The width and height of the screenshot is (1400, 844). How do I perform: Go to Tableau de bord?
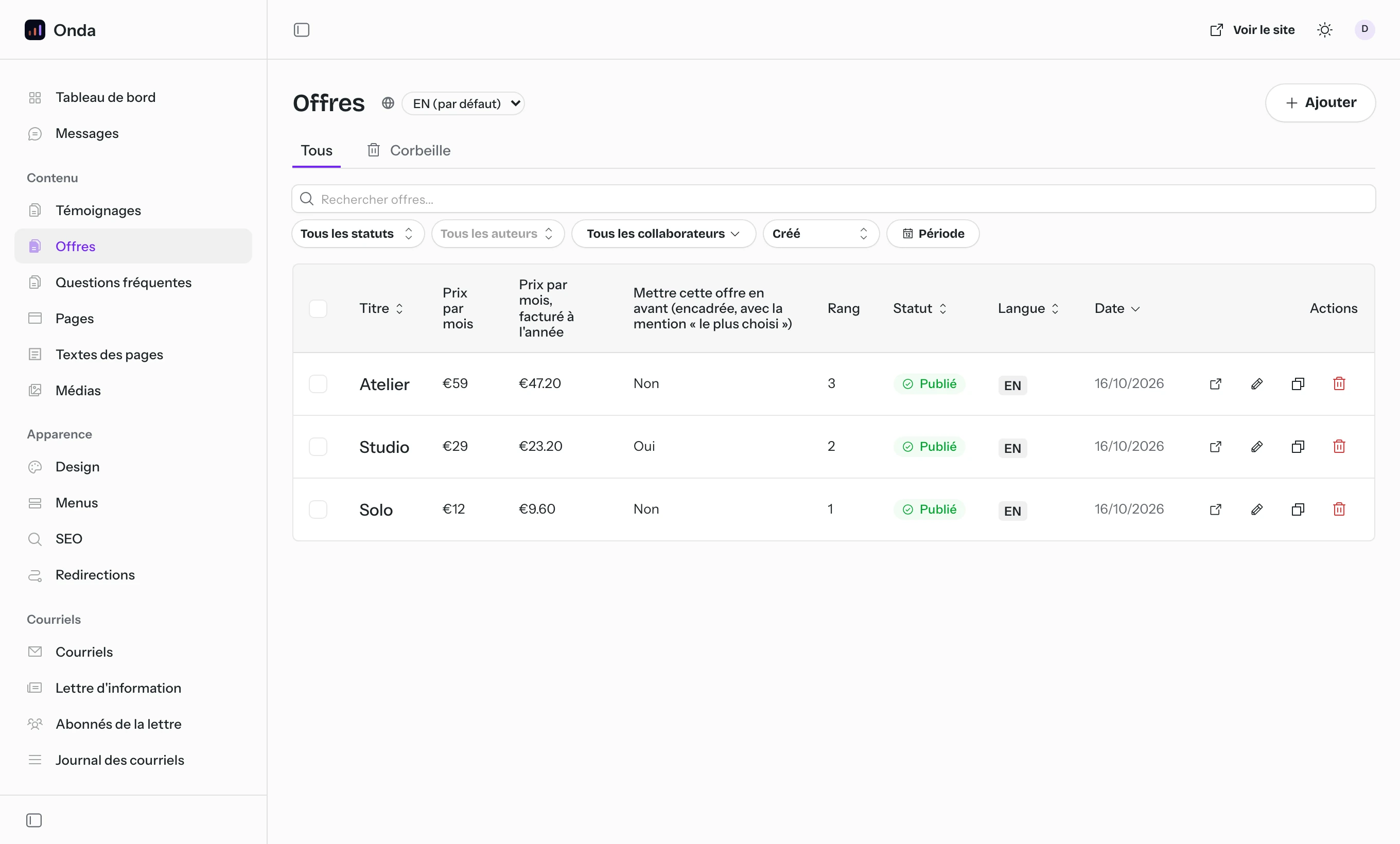coord(133,97)
